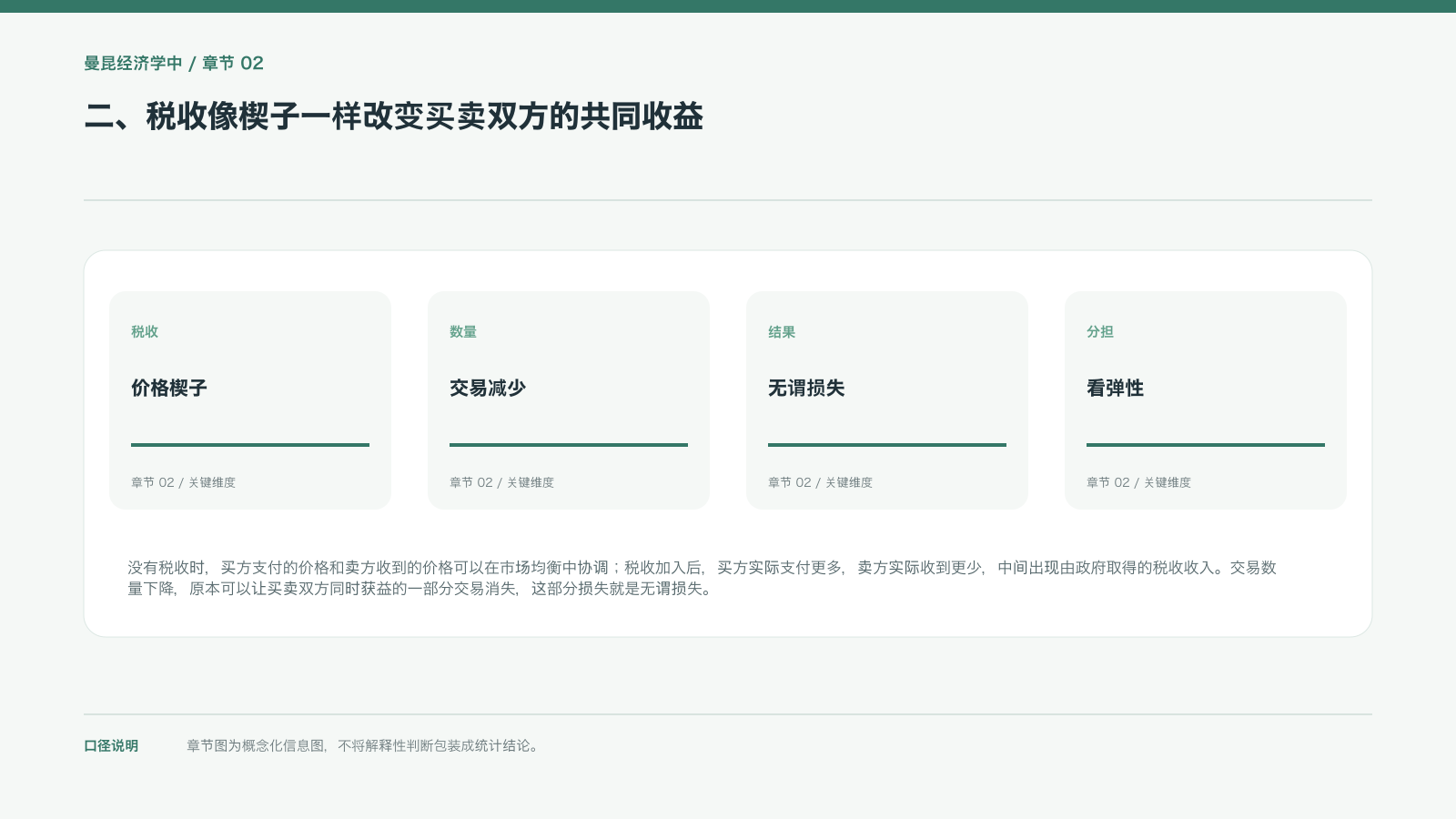The image size is (1456, 819).
Task: Click the breadcrumb '曼昆经济学中 / 章节 02'
Action: (174, 63)
